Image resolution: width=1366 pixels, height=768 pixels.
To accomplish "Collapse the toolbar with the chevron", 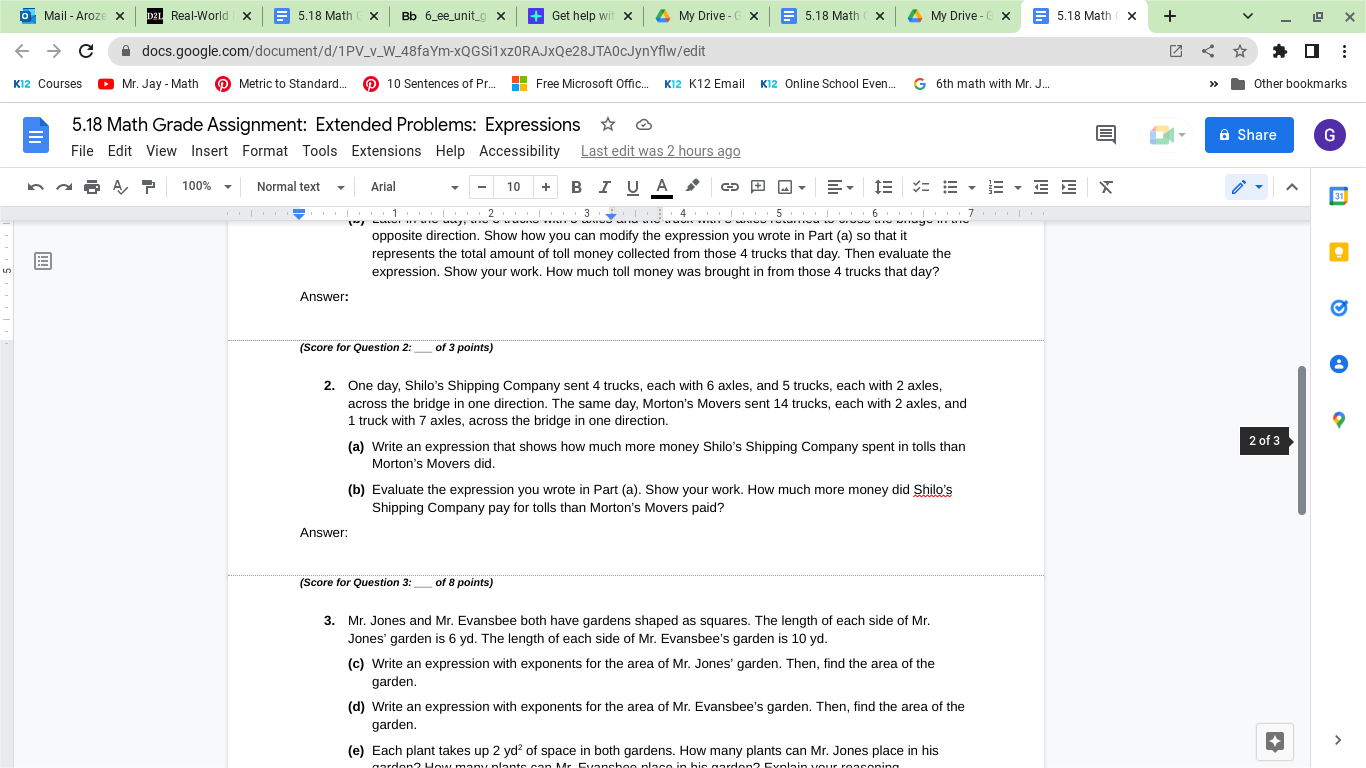I will pos(1292,187).
